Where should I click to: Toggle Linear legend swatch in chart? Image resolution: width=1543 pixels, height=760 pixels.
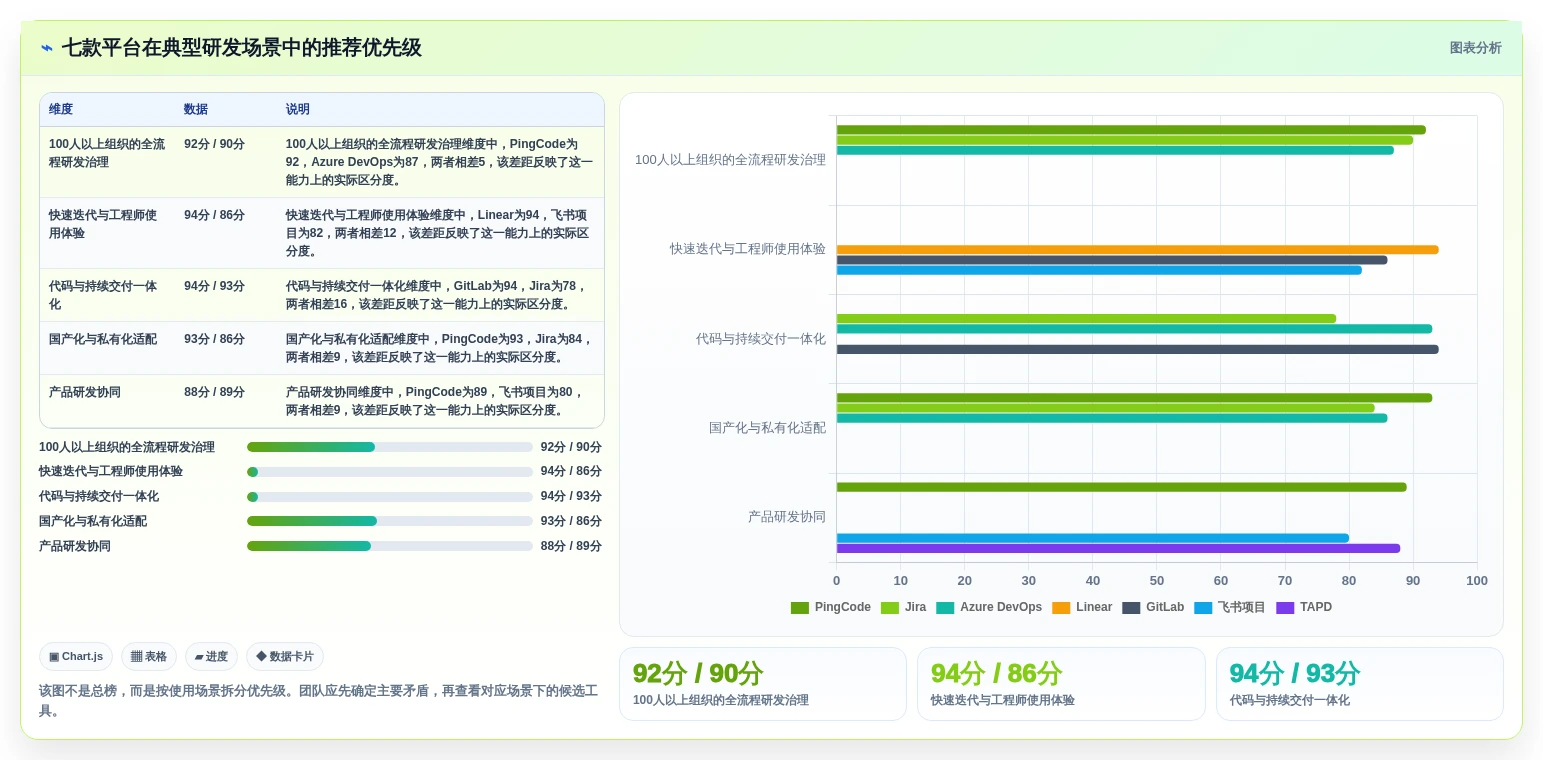click(x=1061, y=608)
